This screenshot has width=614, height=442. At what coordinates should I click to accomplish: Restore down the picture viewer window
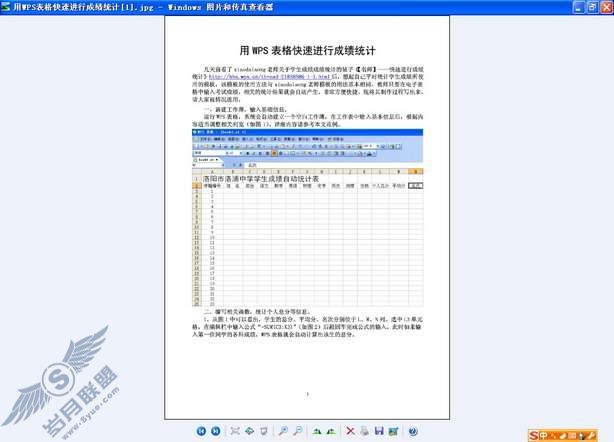click(x=592, y=7)
